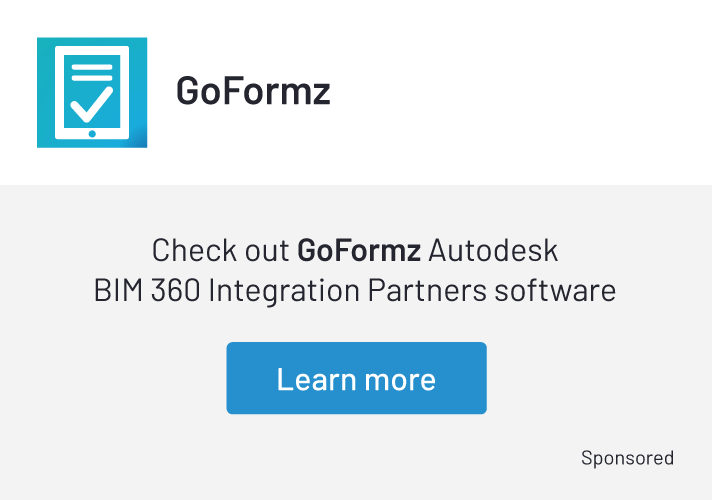Click the tablet home button dot in logo
The image size is (712, 500).
[x=91, y=132]
